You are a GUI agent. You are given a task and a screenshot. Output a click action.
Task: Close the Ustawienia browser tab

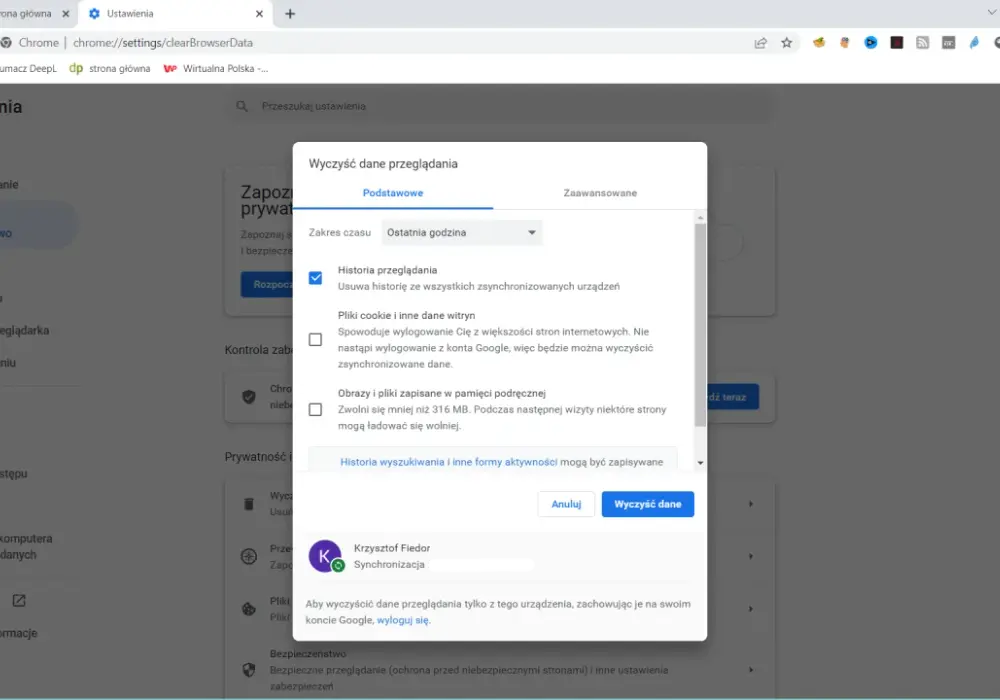click(259, 13)
